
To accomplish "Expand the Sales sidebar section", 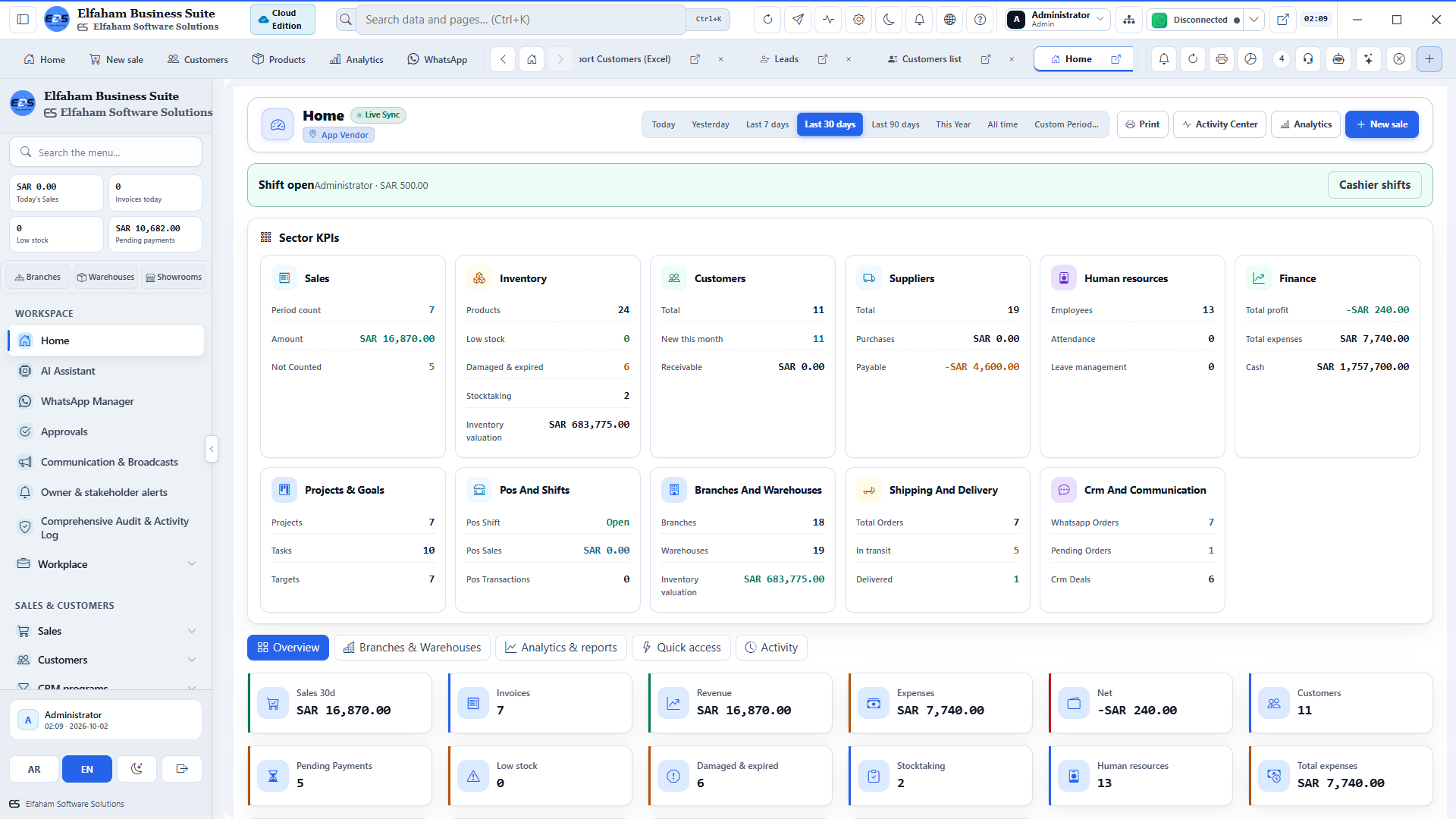I will pos(106,631).
